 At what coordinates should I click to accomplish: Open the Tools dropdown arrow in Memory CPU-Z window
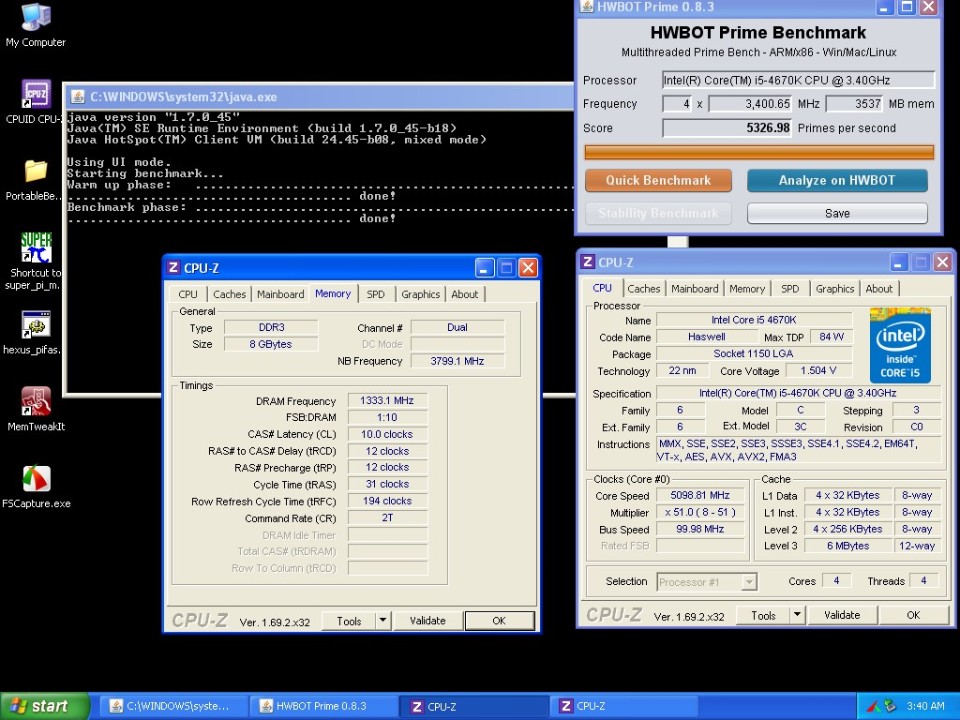coord(383,620)
